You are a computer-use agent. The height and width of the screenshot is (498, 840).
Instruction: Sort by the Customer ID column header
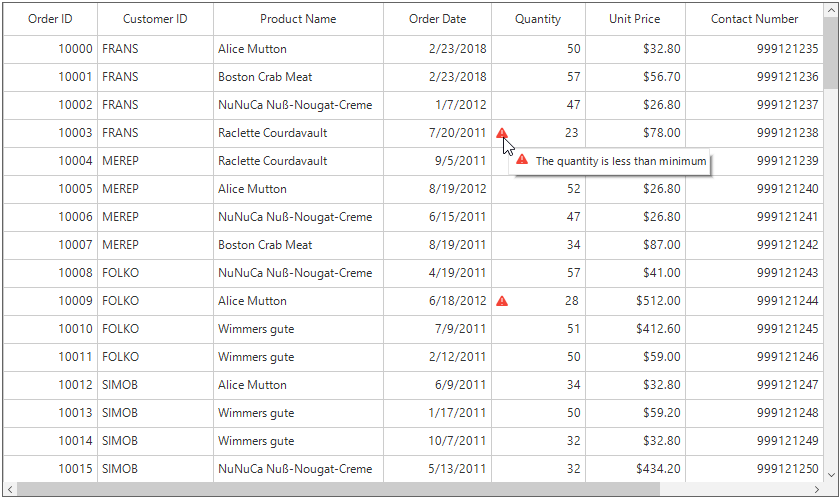click(155, 19)
